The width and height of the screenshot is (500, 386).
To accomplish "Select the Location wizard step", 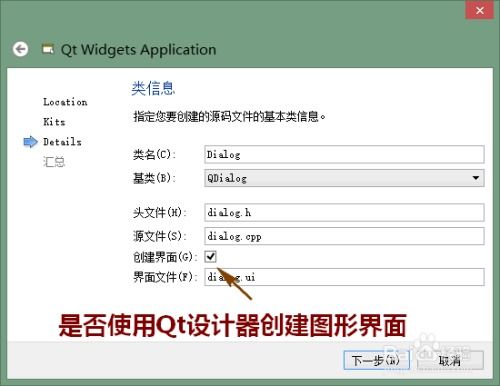I will point(65,102).
